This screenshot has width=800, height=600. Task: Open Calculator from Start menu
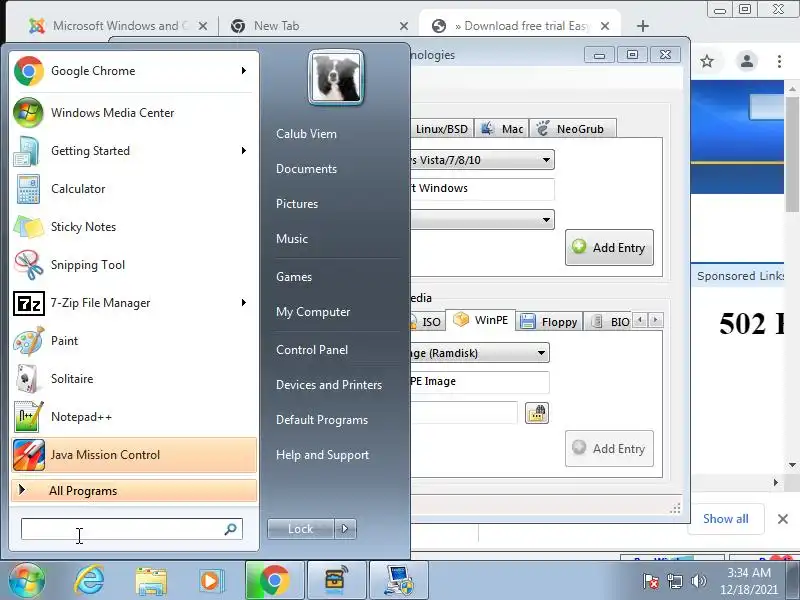pyautogui.click(x=134, y=189)
